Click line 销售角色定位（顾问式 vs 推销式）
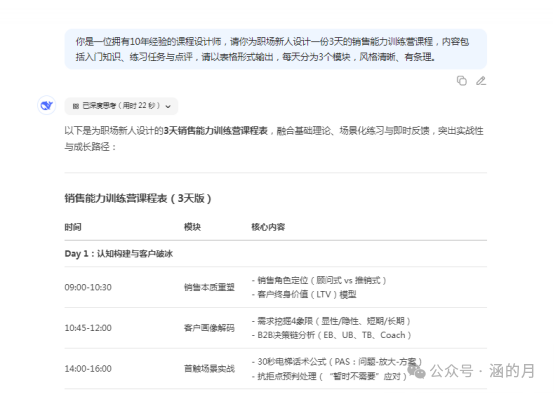Screen dimensions: 554x393 (x=319, y=280)
